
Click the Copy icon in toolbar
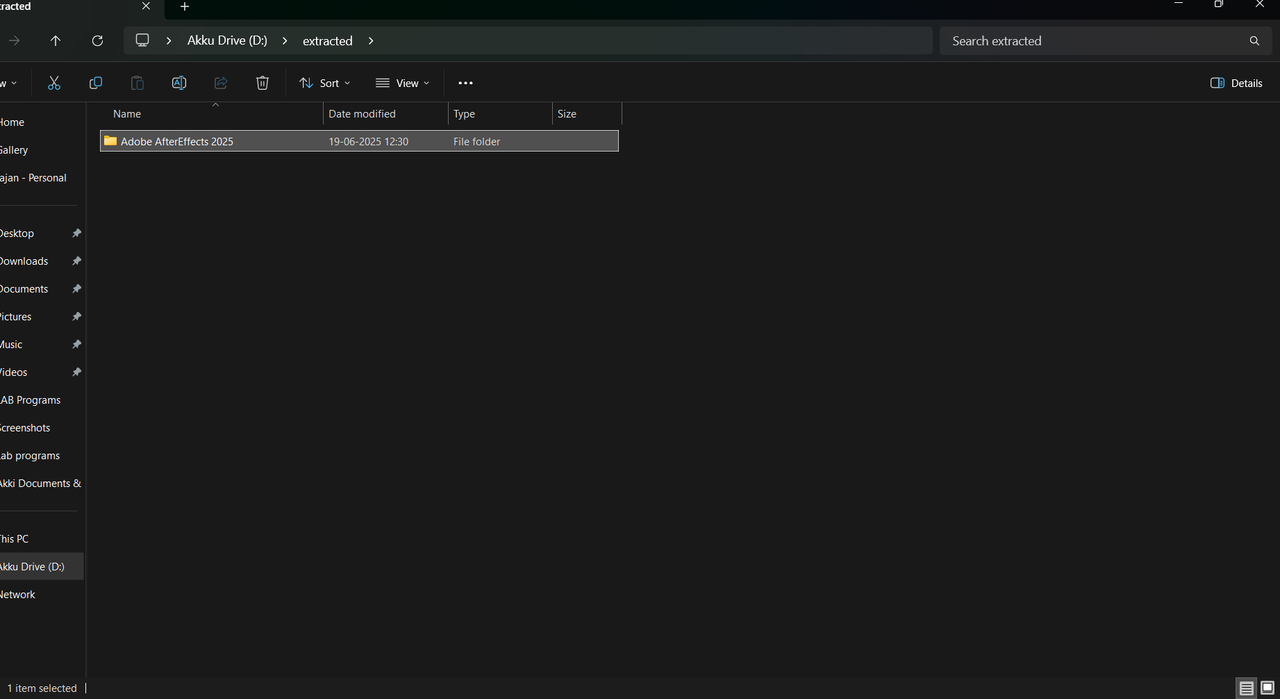pyautogui.click(x=95, y=83)
